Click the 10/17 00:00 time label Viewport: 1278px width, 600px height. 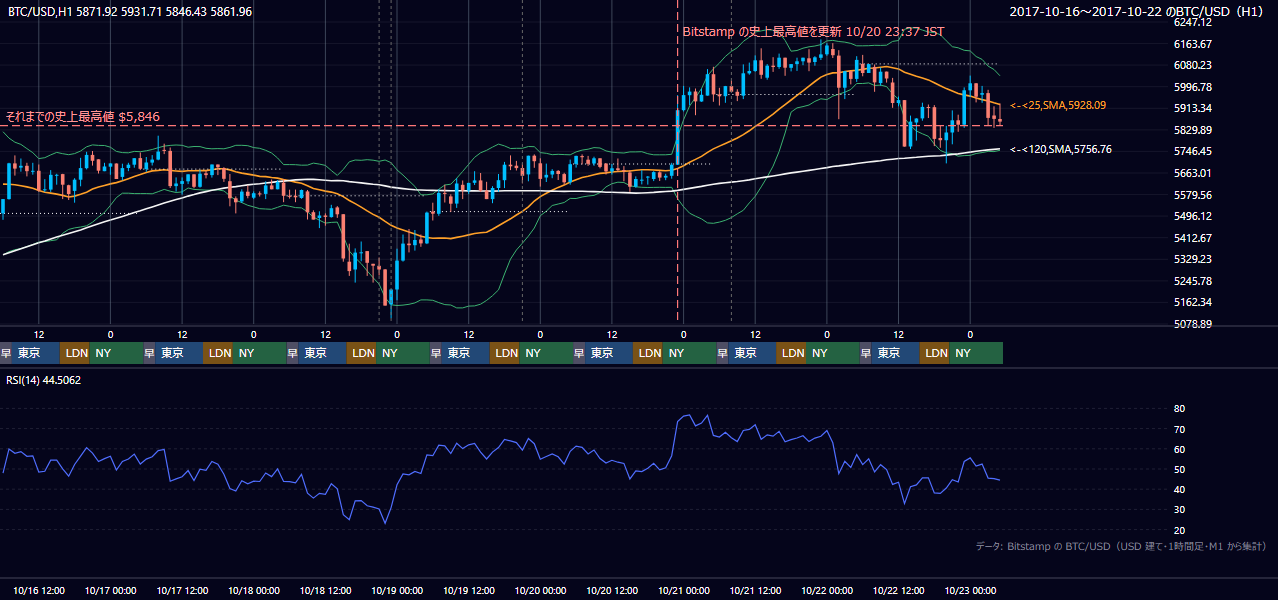[111, 590]
